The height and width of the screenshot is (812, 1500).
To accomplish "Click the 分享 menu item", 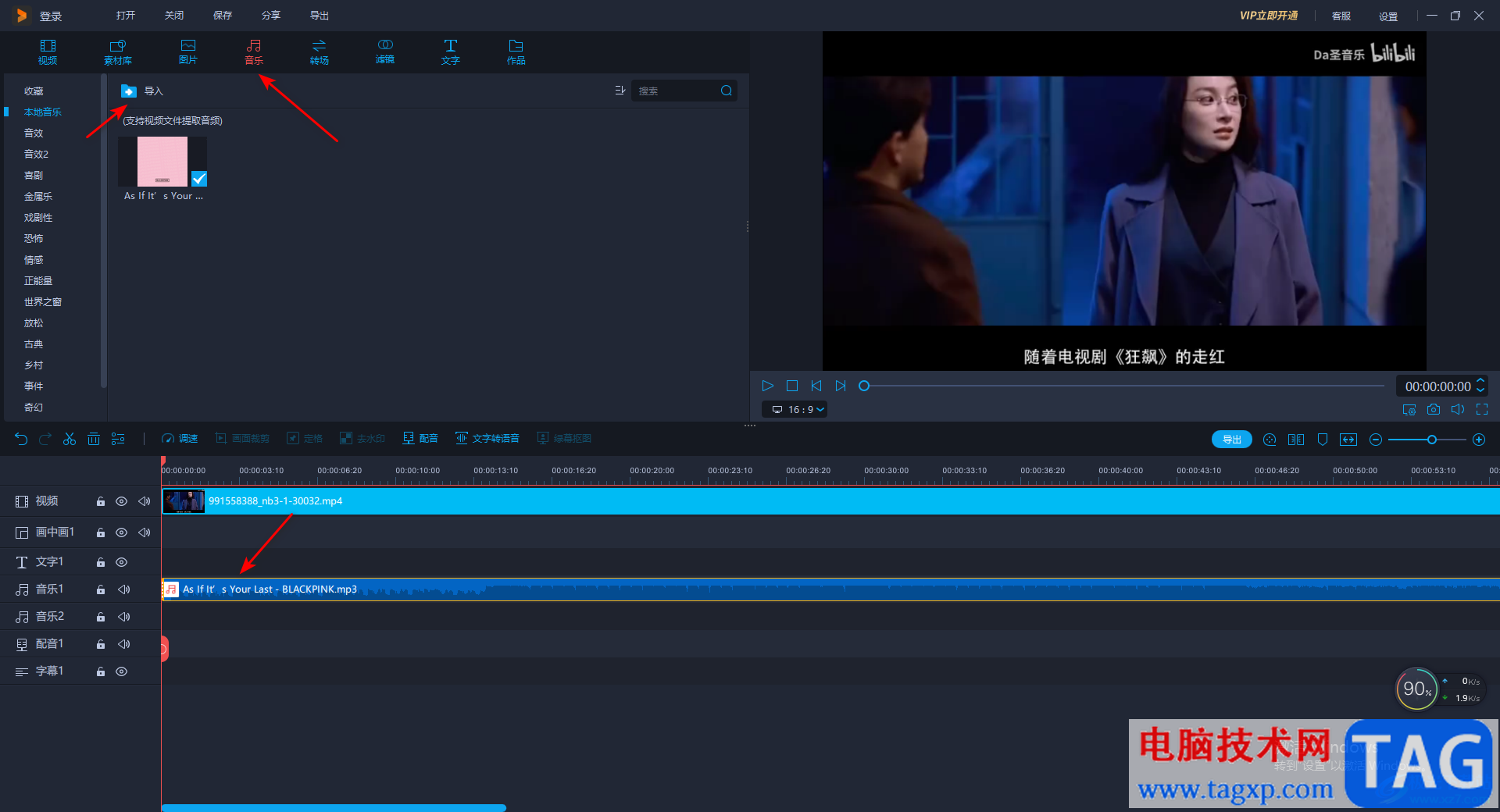I will 271,16.
